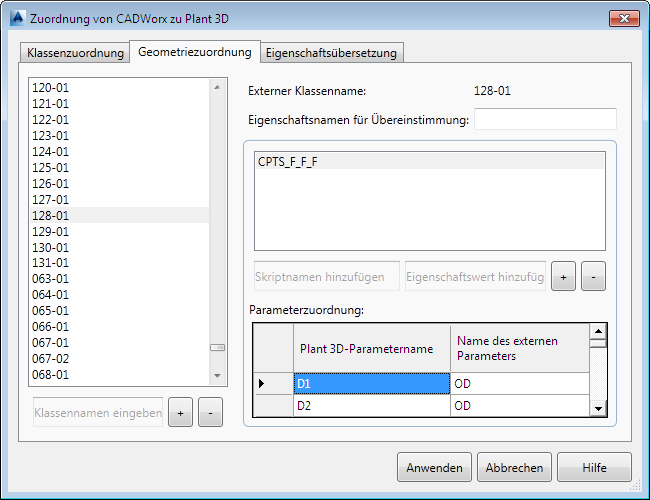Select class 063-01 in the list
Viewport: 650px width, 500px height.
pyautogui.click(x=120, y=279)
